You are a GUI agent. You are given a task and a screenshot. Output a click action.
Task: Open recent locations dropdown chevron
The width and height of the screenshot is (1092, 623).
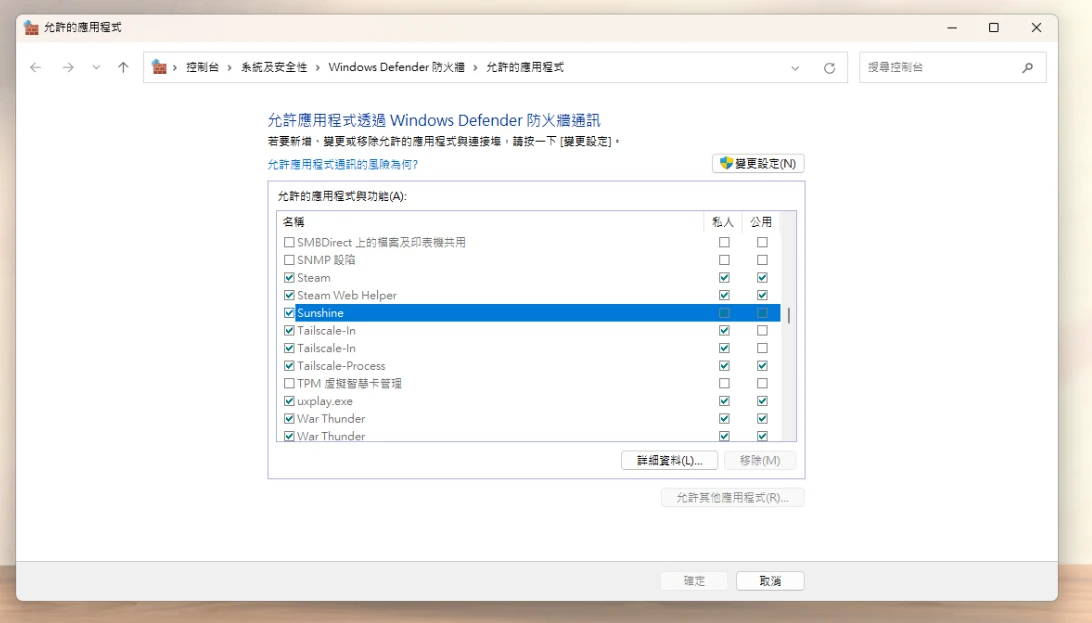tap(96, 68)
